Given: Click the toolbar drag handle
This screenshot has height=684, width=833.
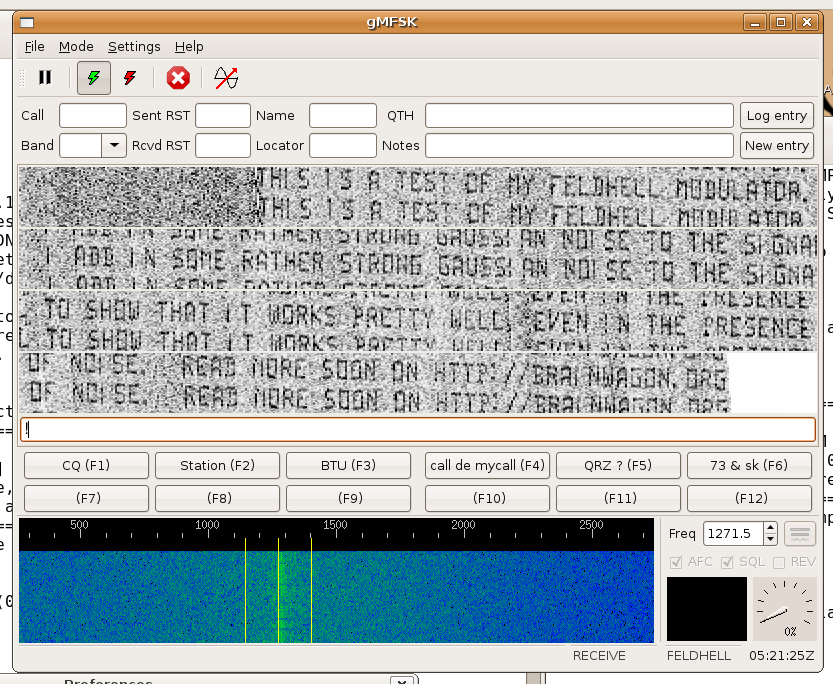Looking at the screenshot, I should [x=22, y=78].
